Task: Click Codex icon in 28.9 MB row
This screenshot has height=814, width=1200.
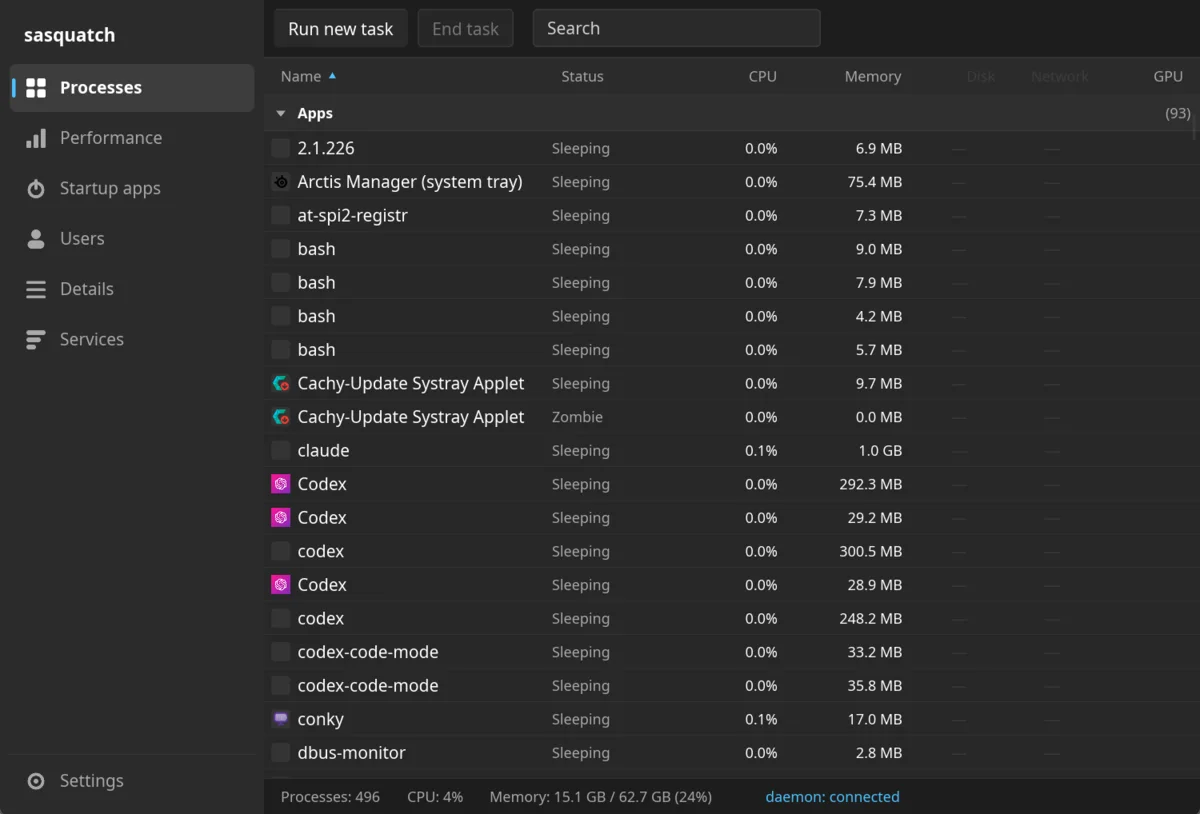Action: click(x=281, y=585)
